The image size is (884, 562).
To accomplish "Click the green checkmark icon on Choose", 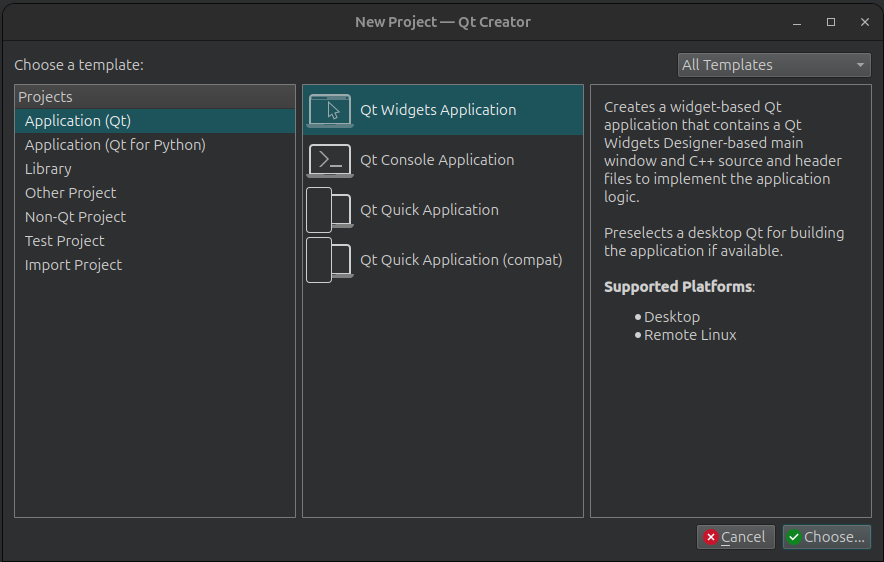I will [x=794, y=537].
